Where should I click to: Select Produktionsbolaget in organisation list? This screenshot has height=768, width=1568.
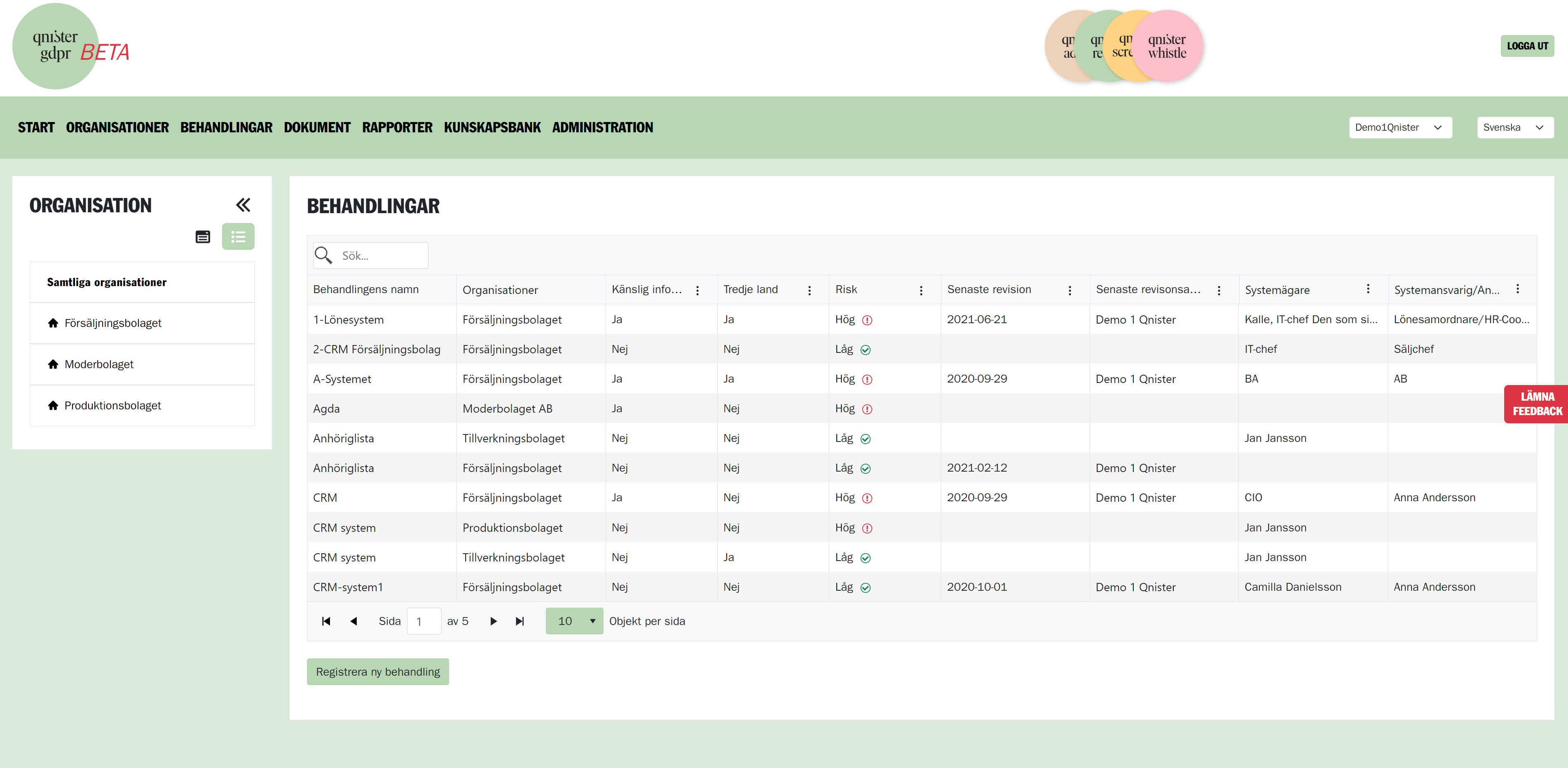pyautogui.click(x=142, y=405)
